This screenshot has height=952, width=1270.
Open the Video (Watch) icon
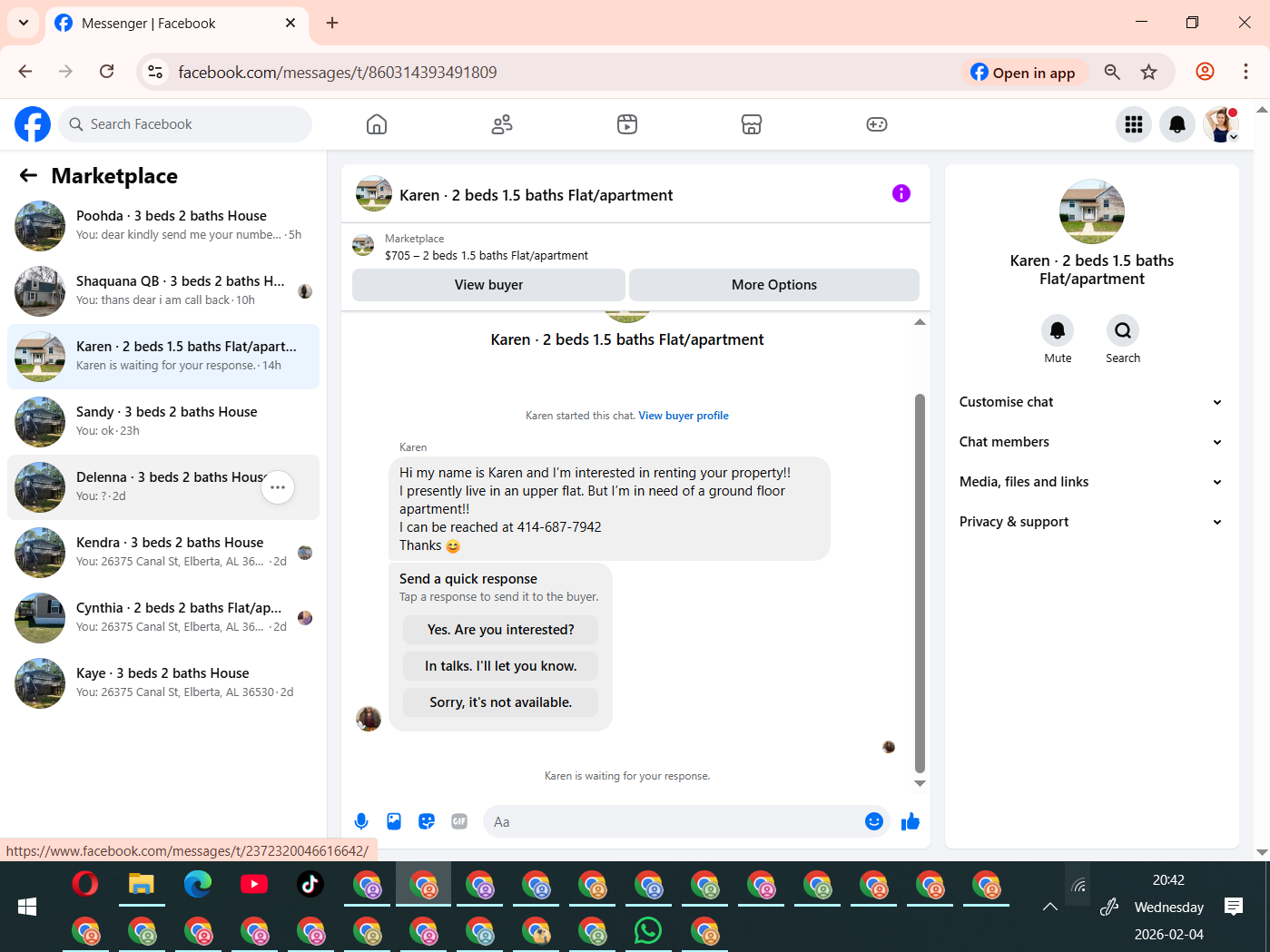[x=627, y=124]
